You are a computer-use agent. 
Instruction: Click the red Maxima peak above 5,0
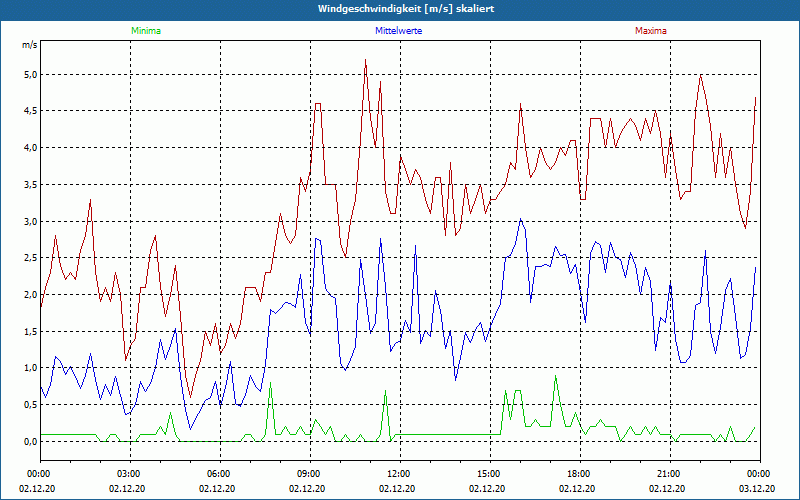(x=366, y=60)
